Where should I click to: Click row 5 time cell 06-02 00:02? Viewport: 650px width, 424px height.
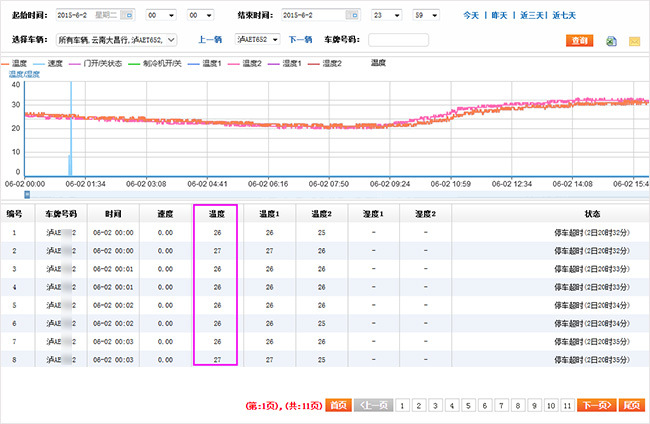pyautogui.click(x=113, y=305)
